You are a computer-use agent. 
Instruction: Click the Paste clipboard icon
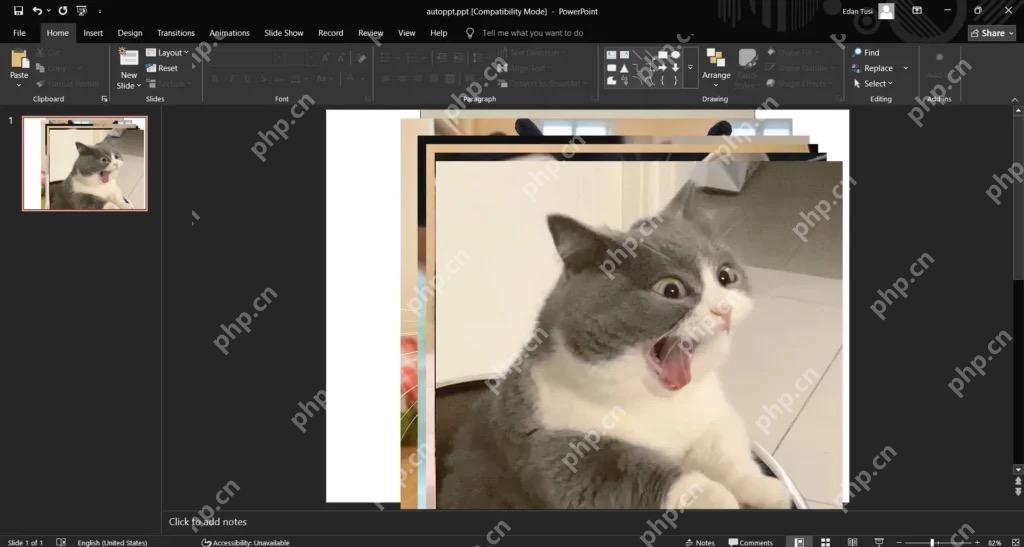pyautogui.click(x=20, y=59)
